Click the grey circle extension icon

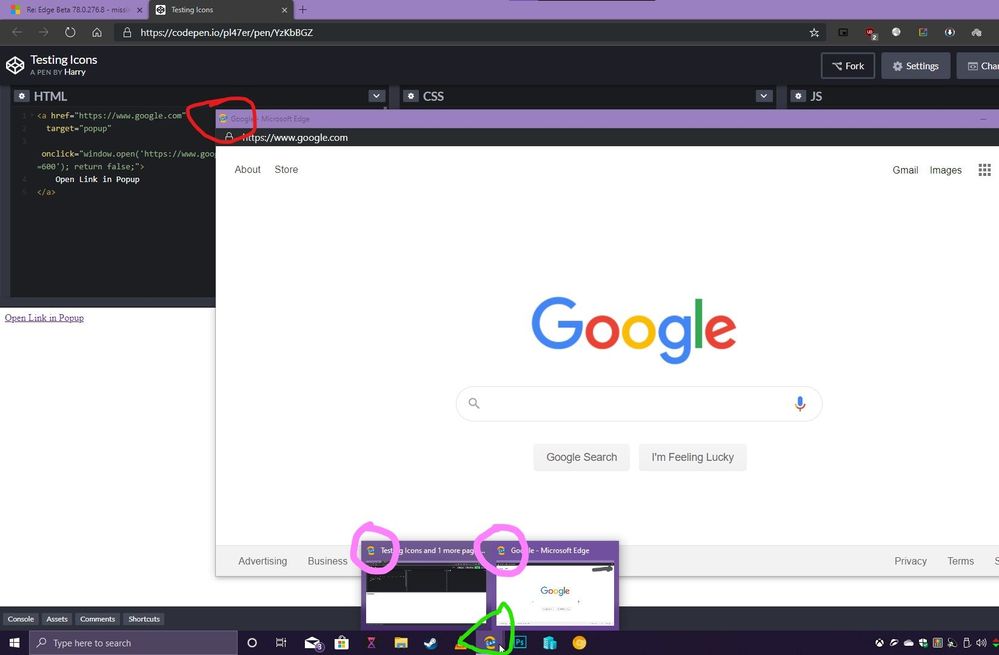pos(896,32)
